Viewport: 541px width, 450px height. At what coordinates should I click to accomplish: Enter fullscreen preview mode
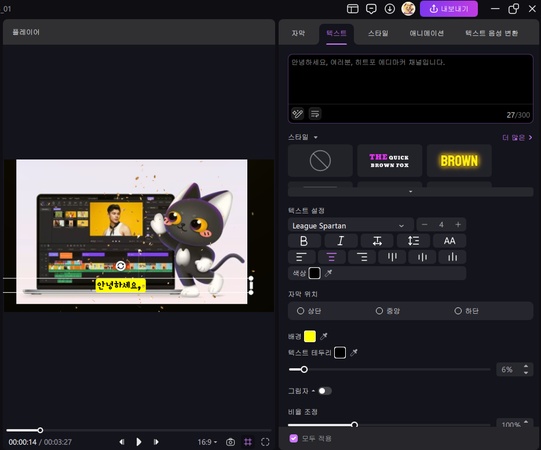point(265,442)
